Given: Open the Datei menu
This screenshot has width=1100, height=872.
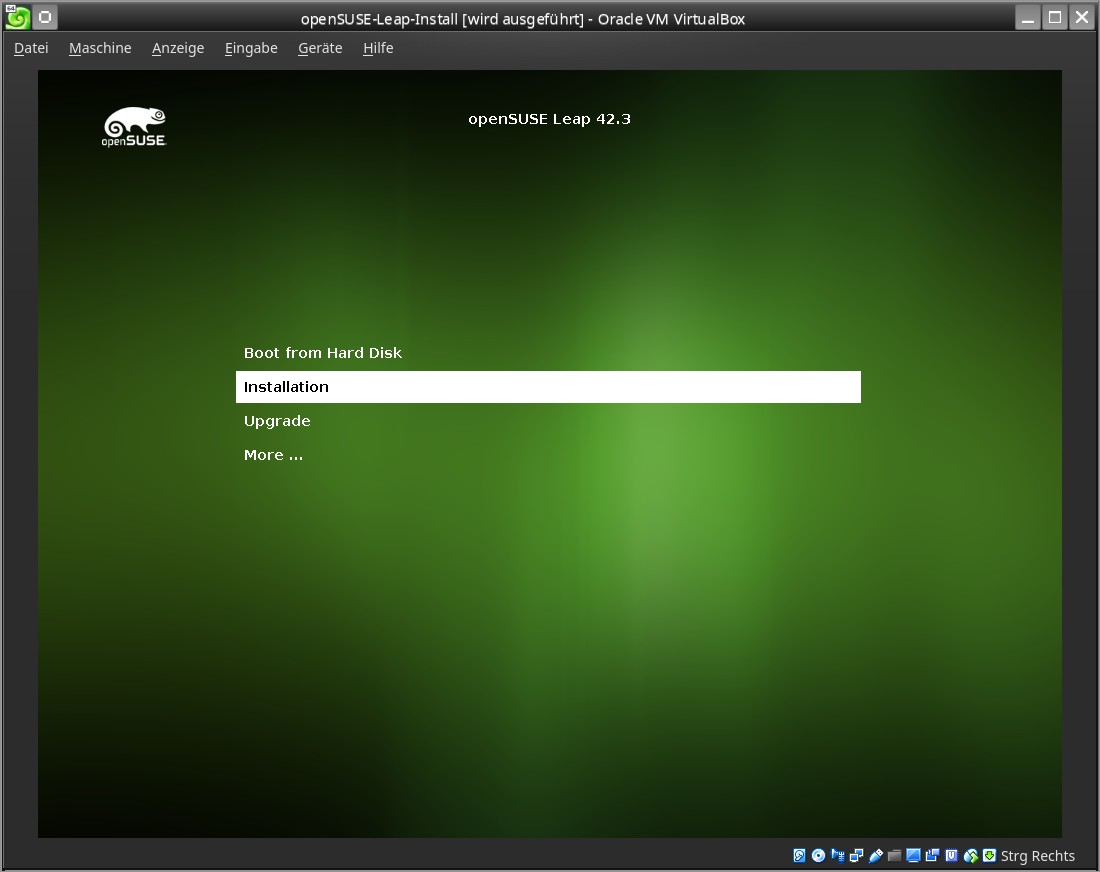Looking at the screenshot, I should pos(31,48).
